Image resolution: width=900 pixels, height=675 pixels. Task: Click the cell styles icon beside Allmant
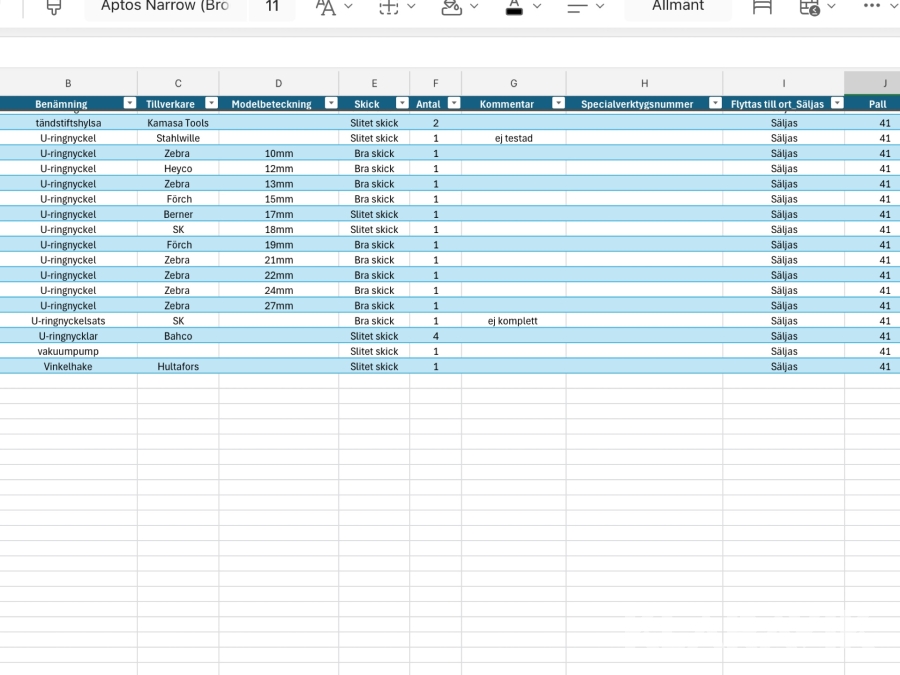pos(762,7)
